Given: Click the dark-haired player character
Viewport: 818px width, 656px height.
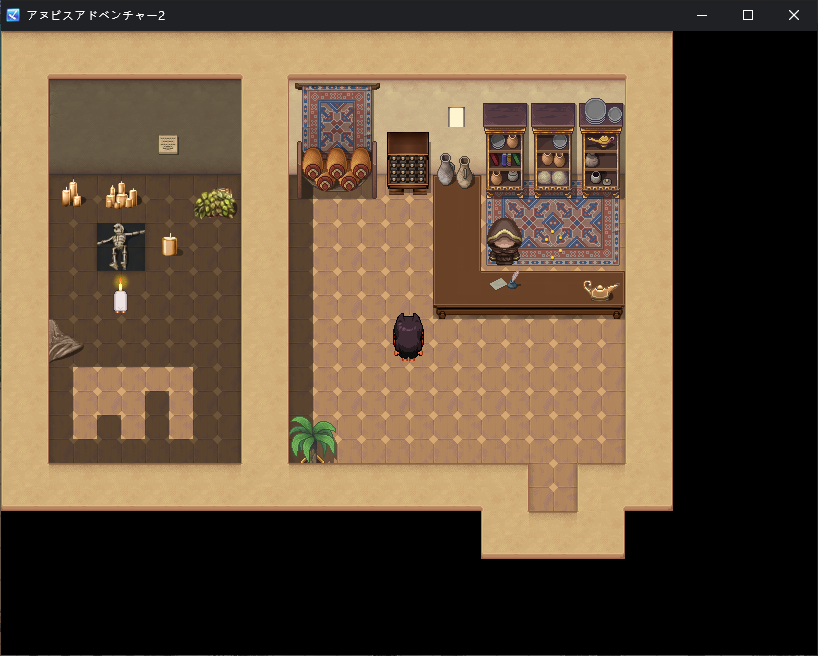Looking at the screenshot, I should [x=408, y=337].
